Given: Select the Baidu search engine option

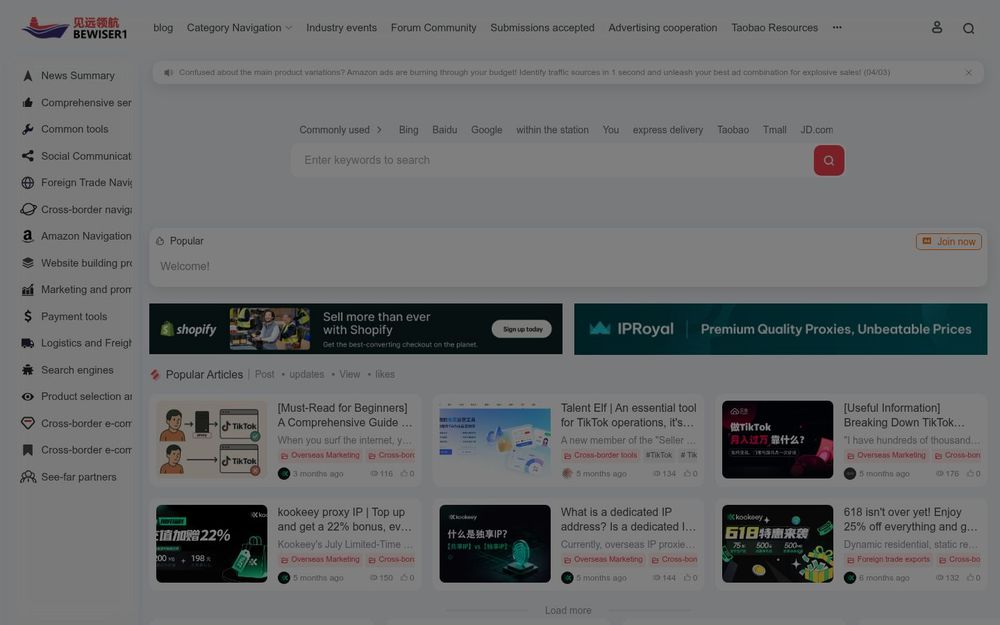Looking at the screenshot, I should 445,130.
